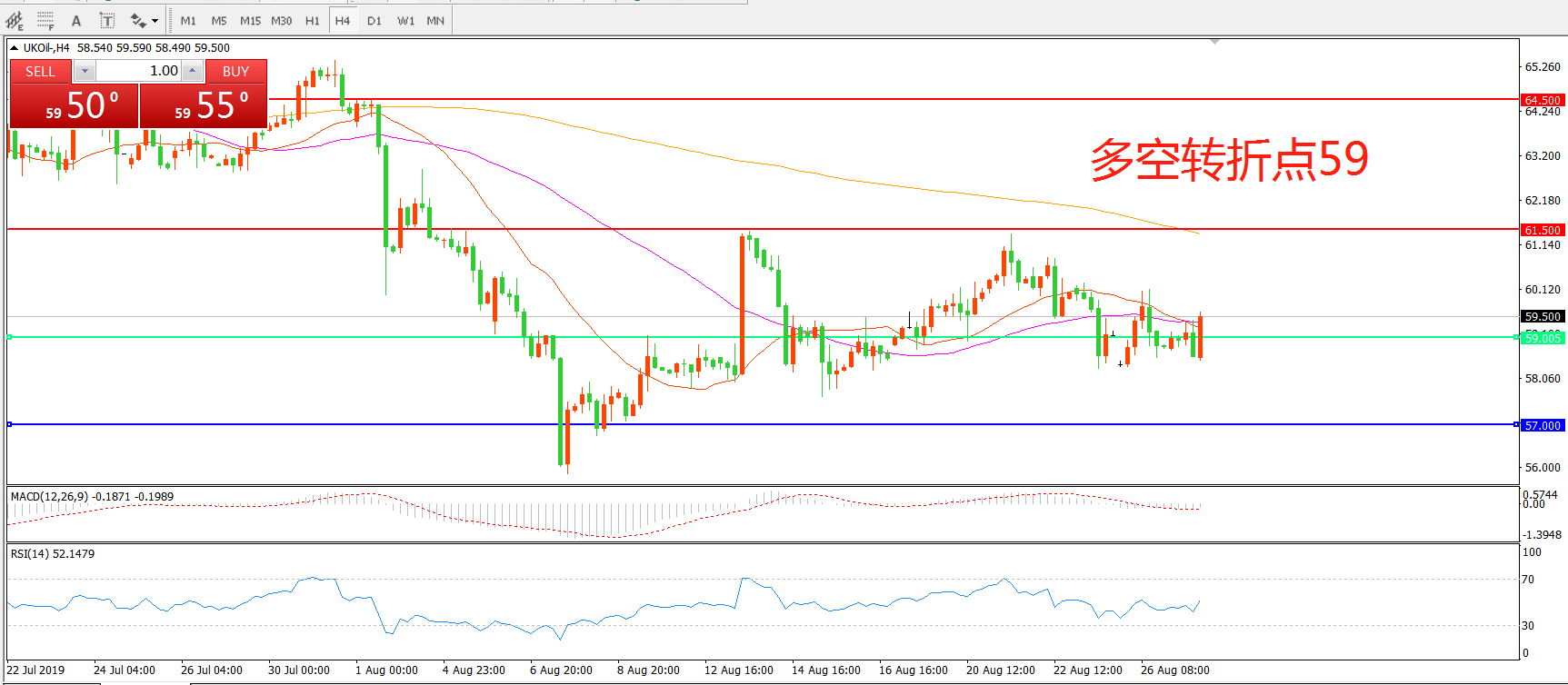The width and height of the screenshot is (1568, 685).
Task: Open the arrows tool dropdown arrow
Action: [155, 20]
